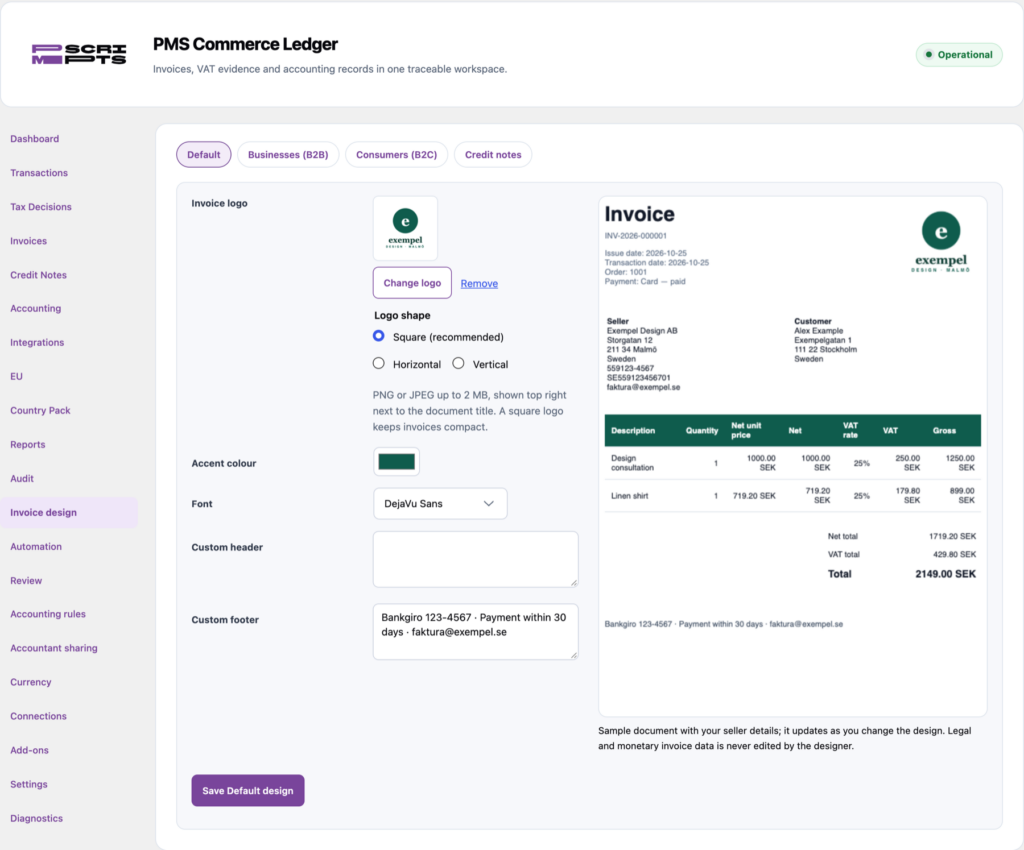The height and width of the screenshot is (850, 1024).
Task: Select Invoice design in the sidebar
Action: click(69, 512)
